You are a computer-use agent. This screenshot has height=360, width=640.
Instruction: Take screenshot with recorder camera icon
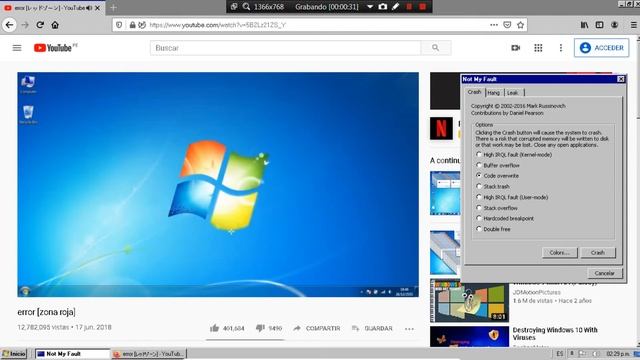point(382,7)
